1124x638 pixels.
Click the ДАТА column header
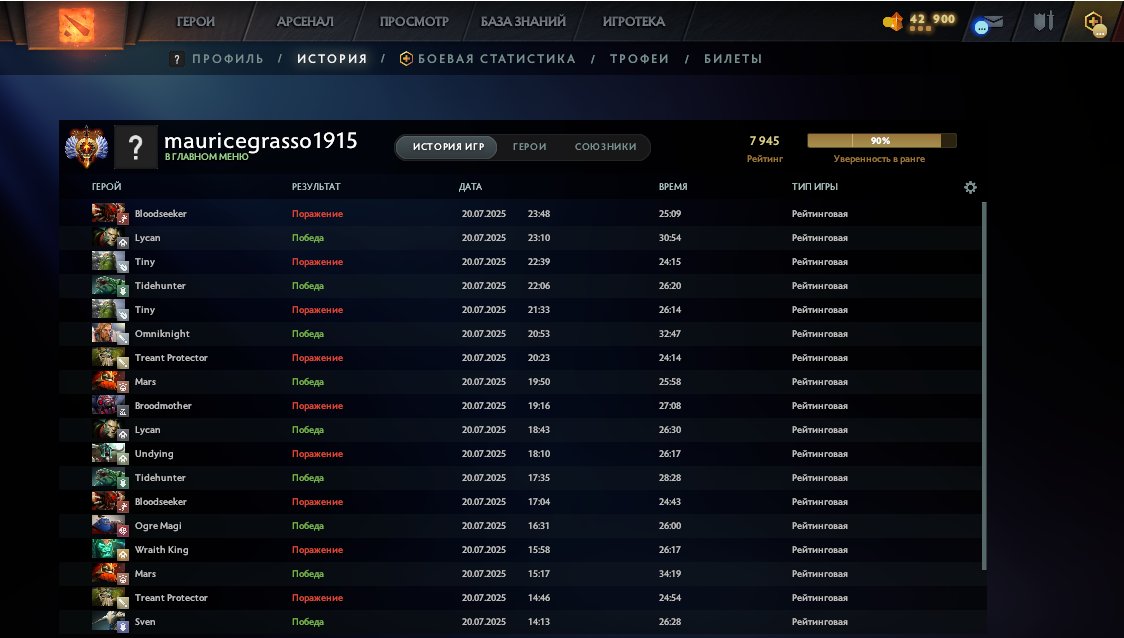470,186
